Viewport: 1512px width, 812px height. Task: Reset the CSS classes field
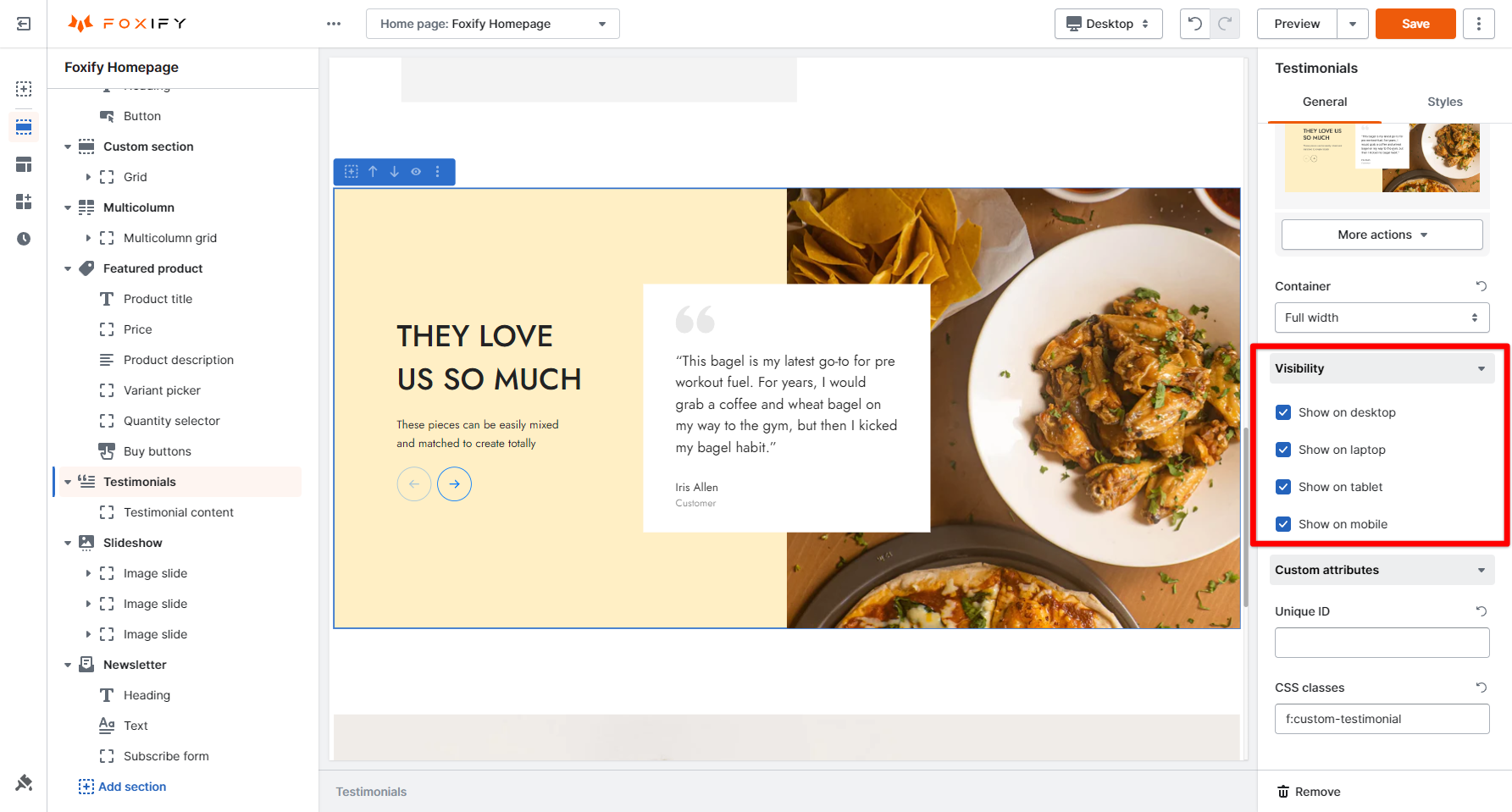pos(1482,688)
